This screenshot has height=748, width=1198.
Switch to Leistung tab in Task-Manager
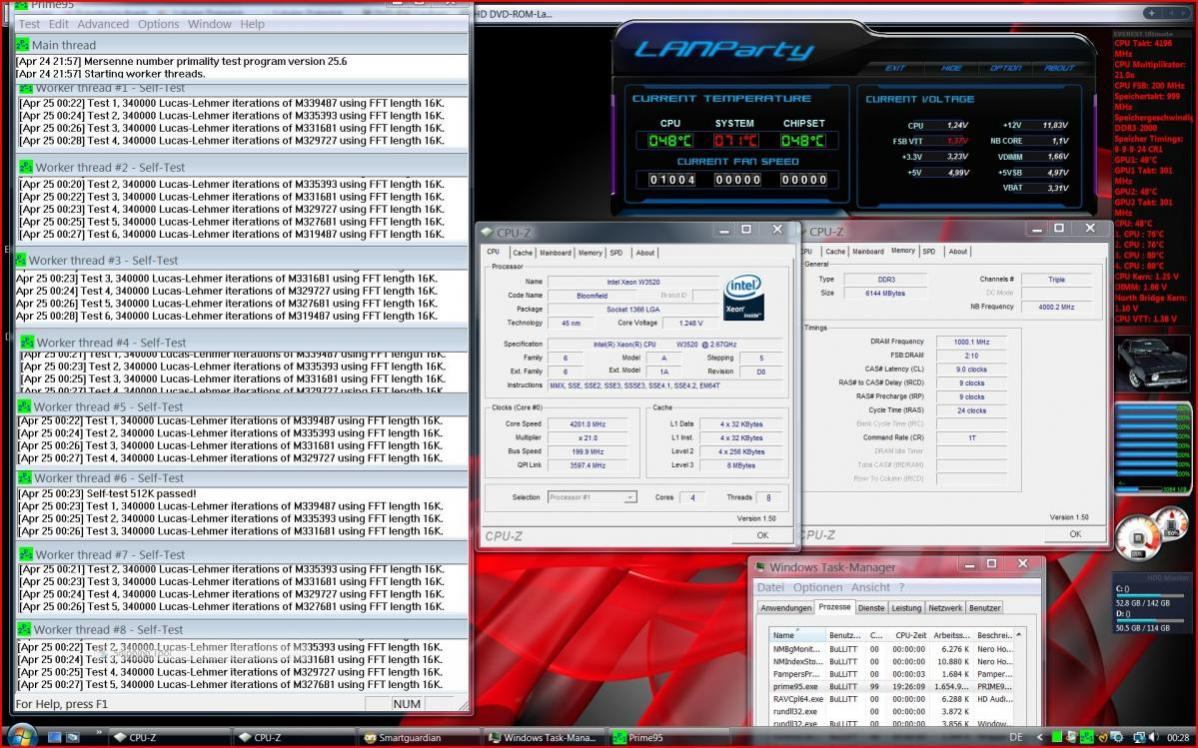[x=906, y=608]
